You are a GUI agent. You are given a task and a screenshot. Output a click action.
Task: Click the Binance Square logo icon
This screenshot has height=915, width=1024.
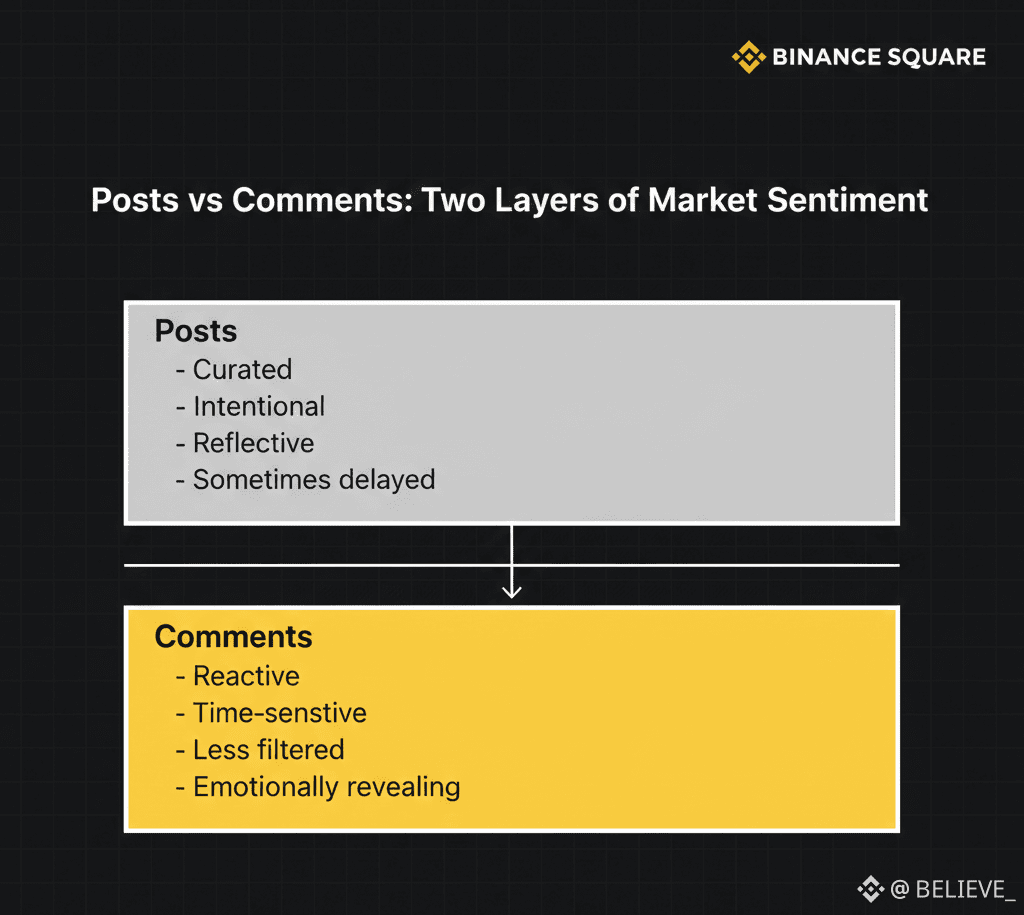[749, 57]
